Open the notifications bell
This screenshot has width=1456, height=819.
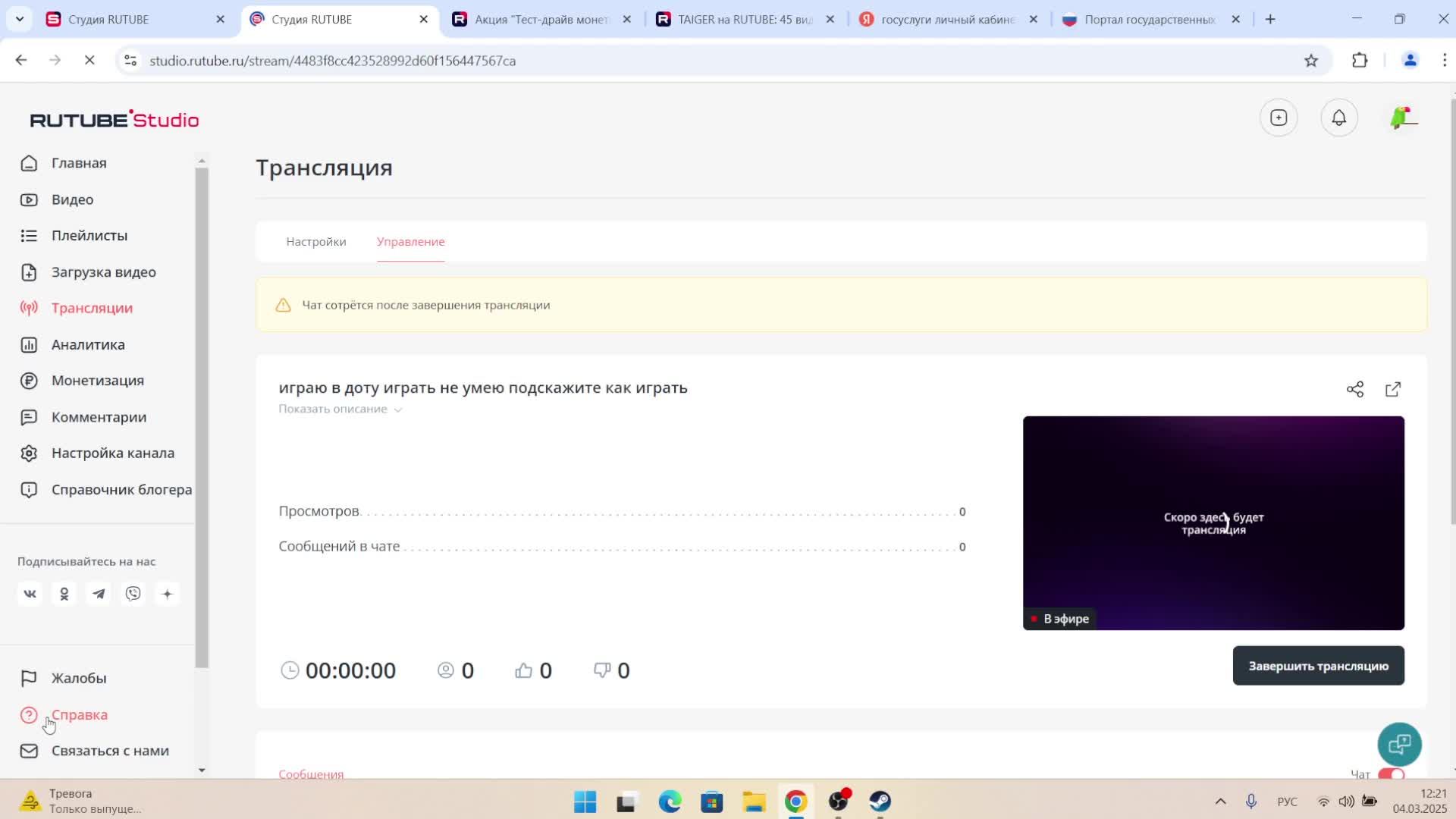click(1339, 118)
